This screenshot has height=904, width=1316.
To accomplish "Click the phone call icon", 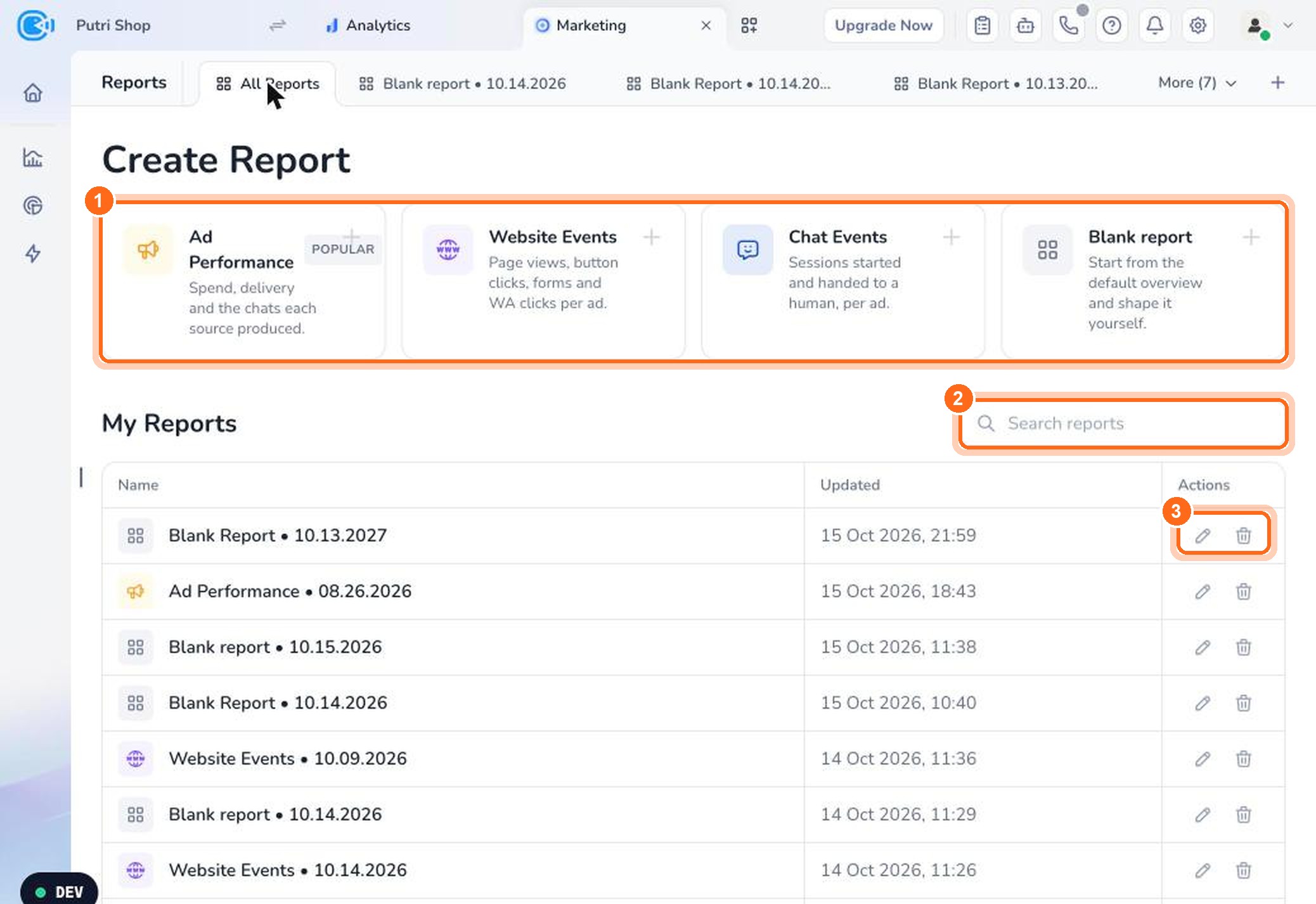I will coord(1069,25).
